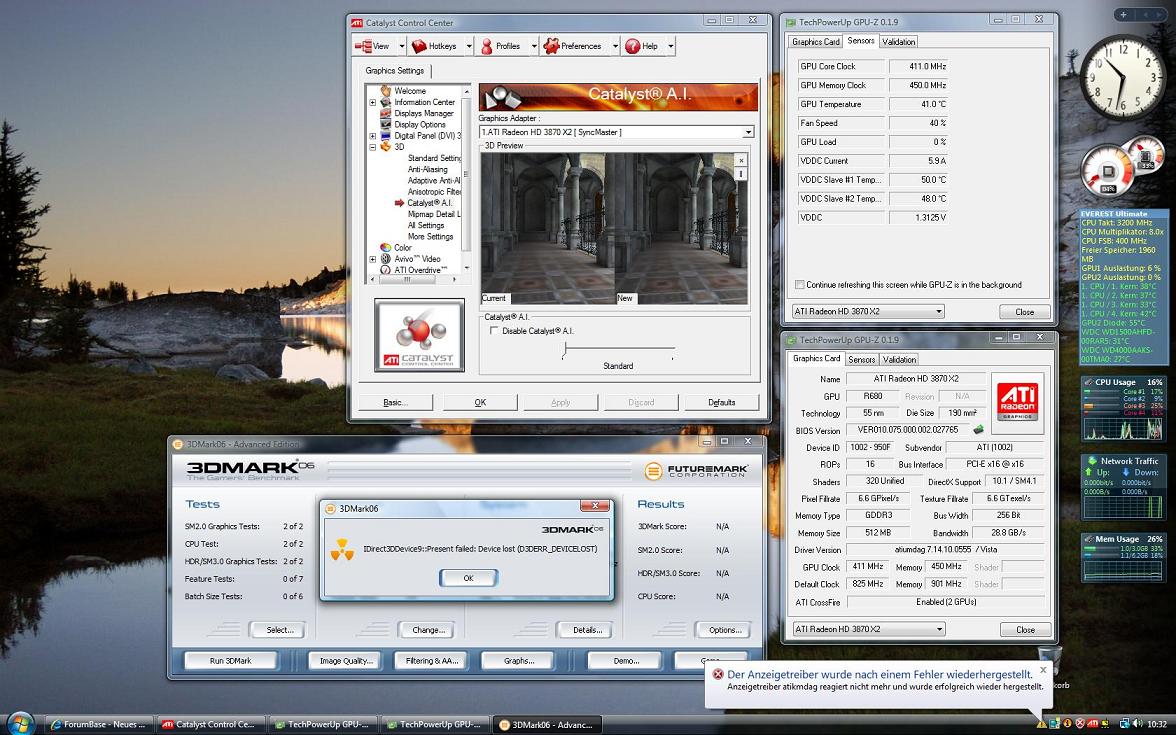Collapse the 3D tree node

[x=373, y=147]
